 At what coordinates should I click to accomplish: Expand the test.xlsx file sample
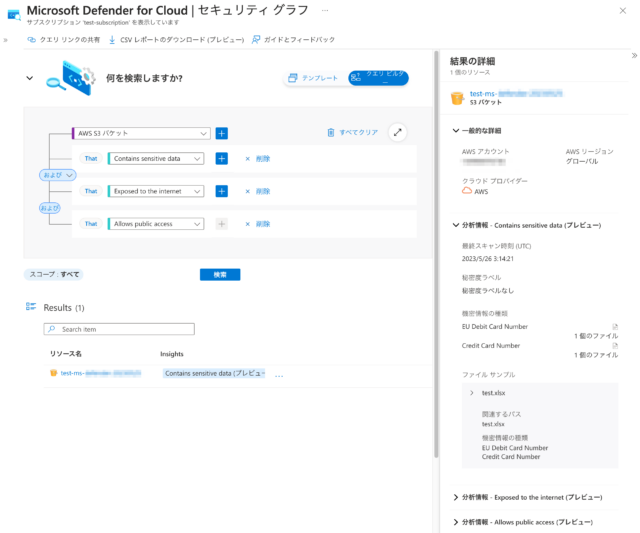coord(472,393)
